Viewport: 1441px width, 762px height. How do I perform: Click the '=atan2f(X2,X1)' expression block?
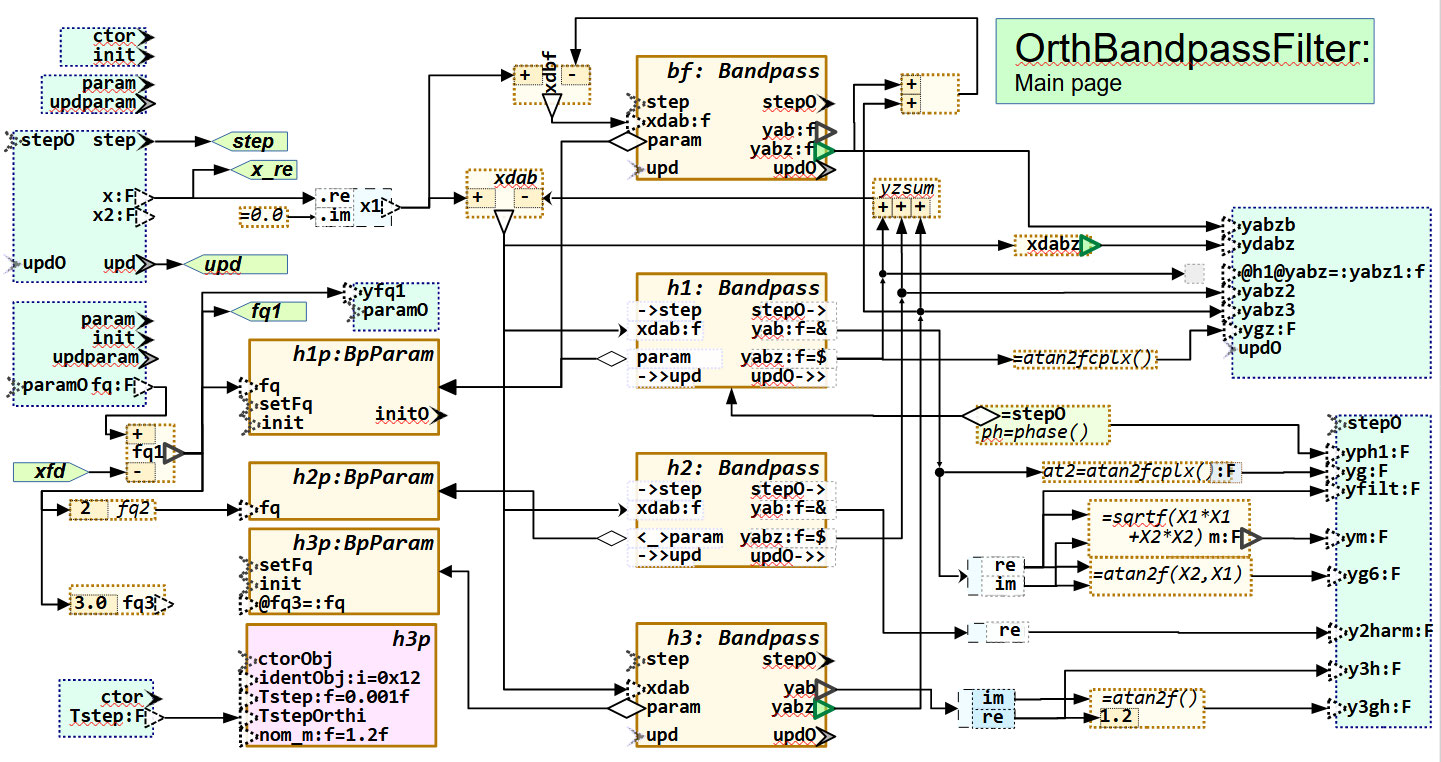pos(1171,577)
